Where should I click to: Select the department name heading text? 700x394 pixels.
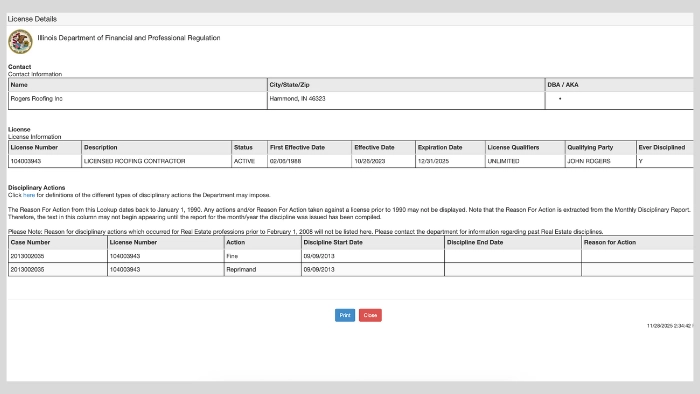pyautogui.click(x=129, y=38)
